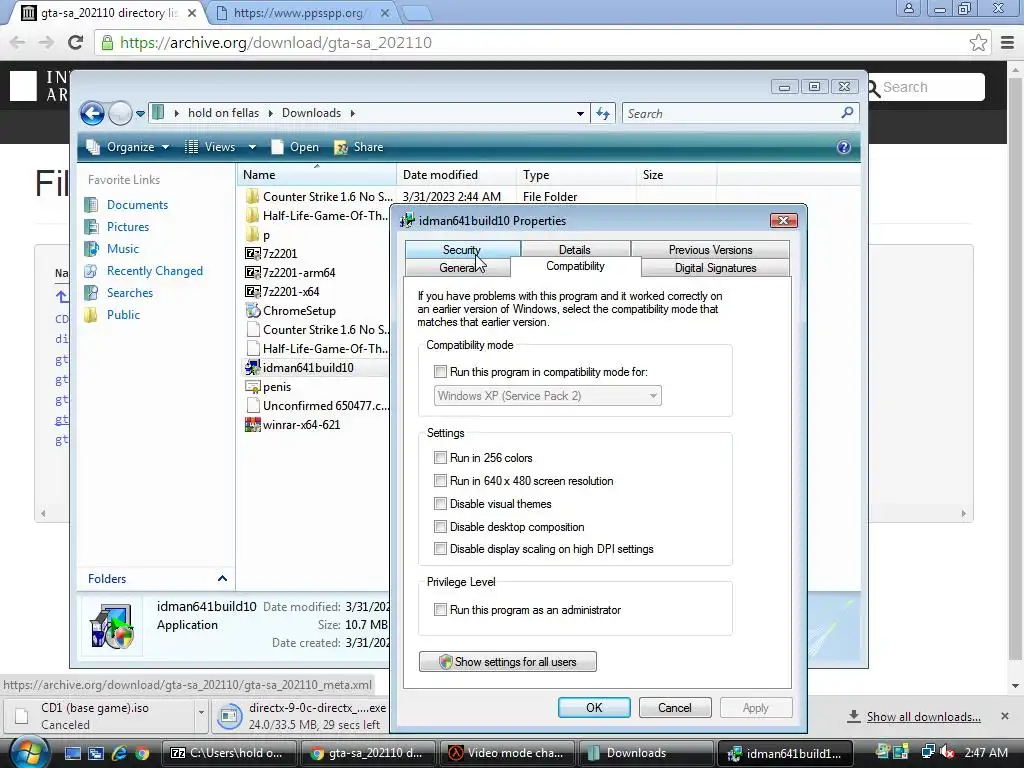This screenshot has height=768, width=1024.
Task: Expand the Downloads breadcrumb arrow
Action: click(353, 113)
